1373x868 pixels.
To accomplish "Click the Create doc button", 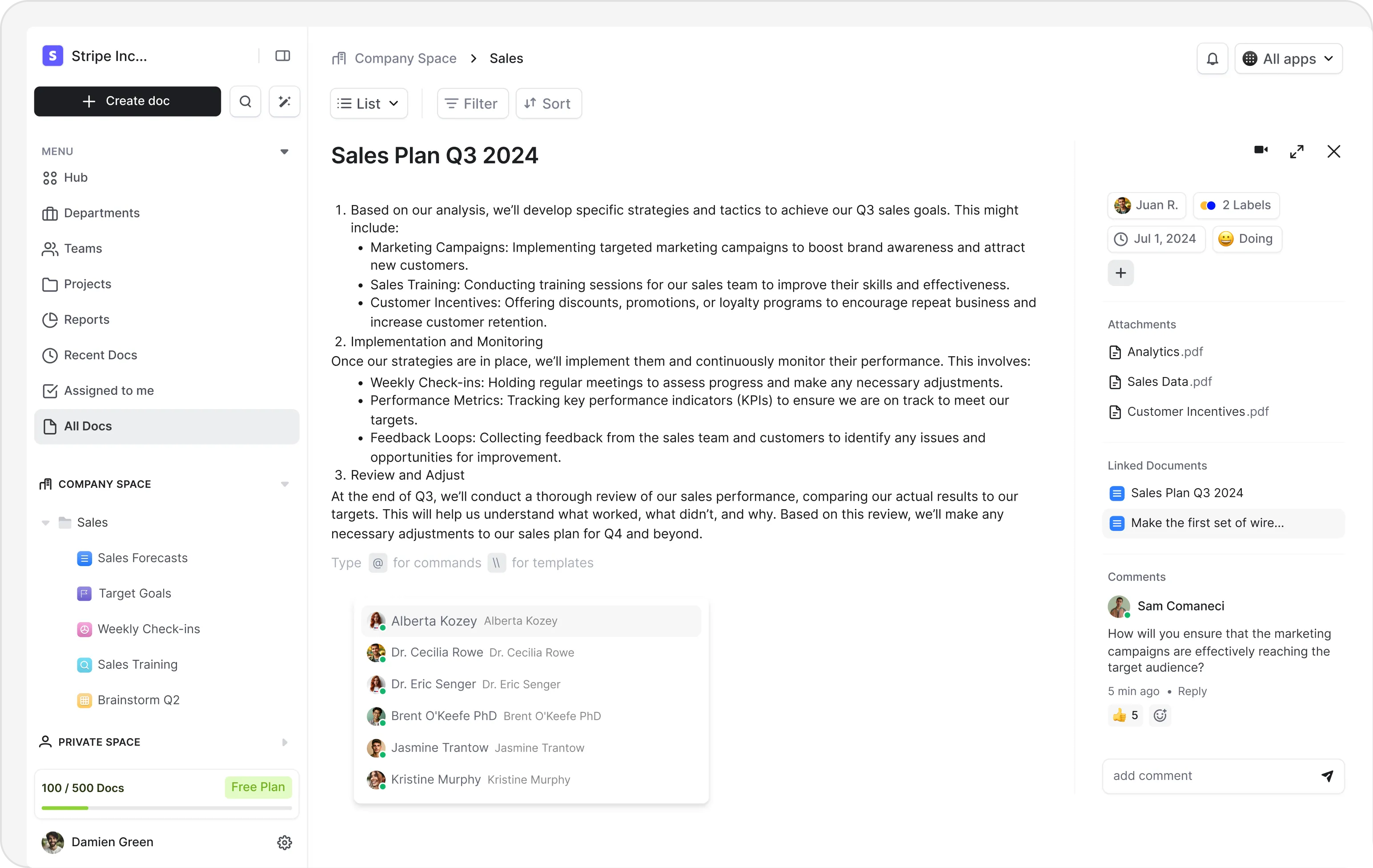I will [127, 101].
